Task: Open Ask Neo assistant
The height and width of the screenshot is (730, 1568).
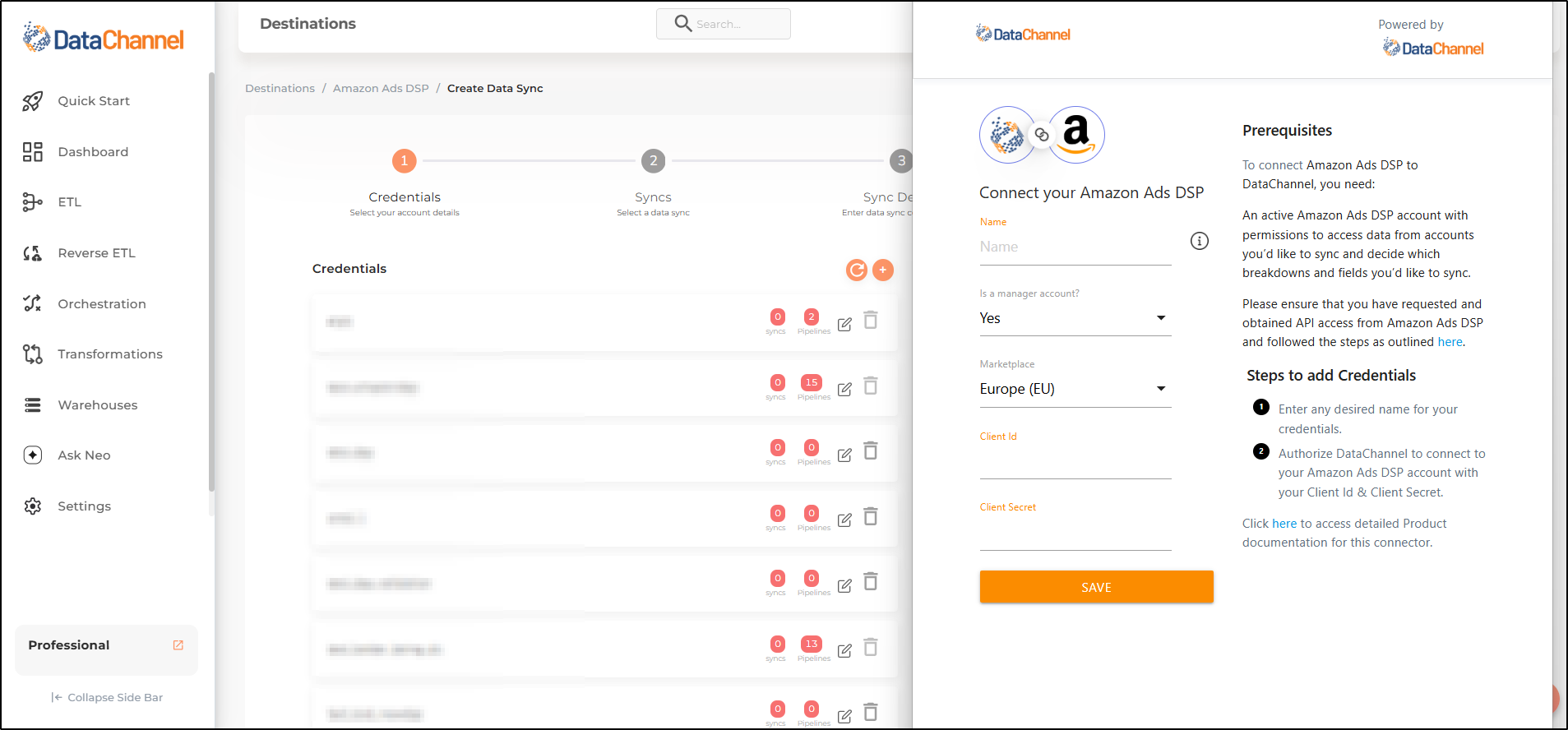Action: 84,455
